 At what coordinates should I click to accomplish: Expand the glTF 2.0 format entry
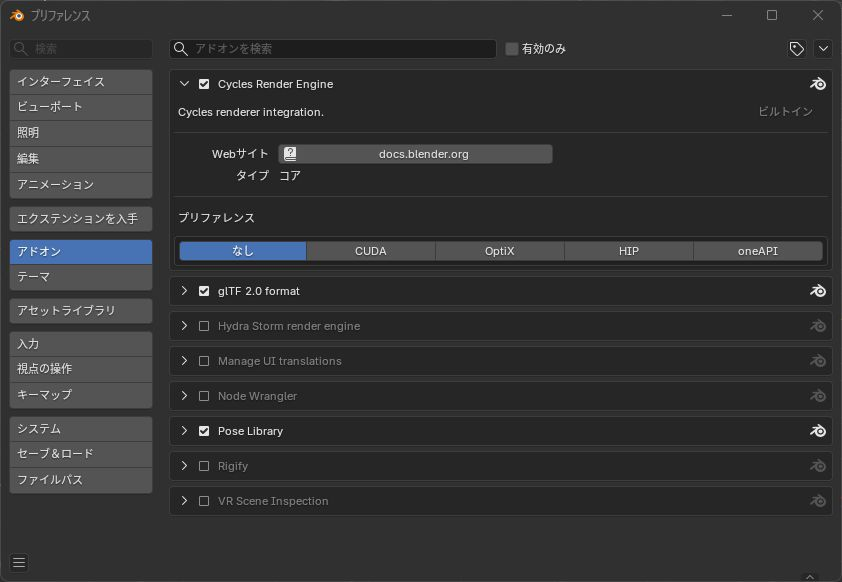tap(184, 291)
